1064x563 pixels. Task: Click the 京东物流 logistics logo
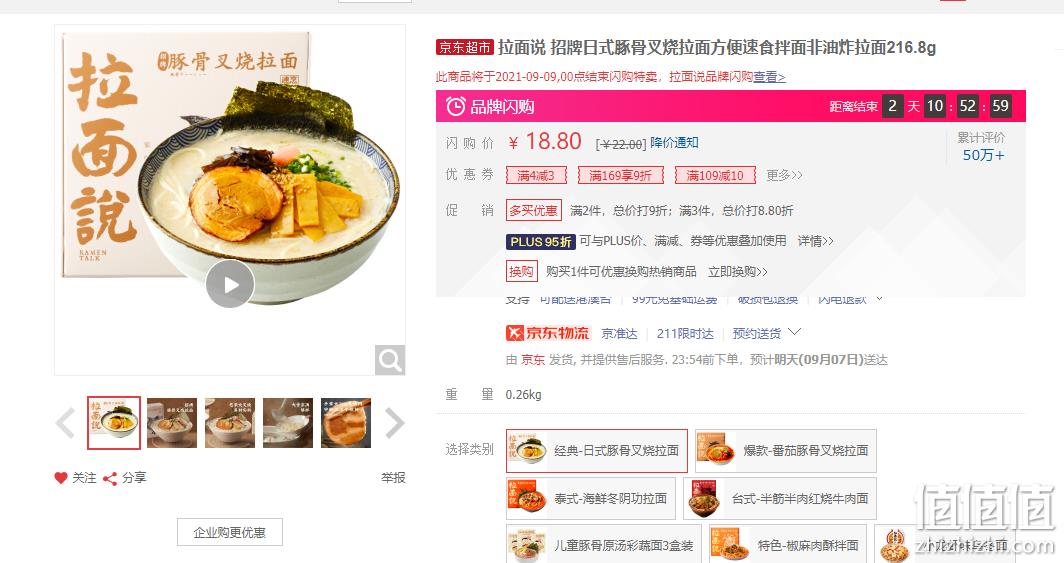pyautogui.click(x=548, y=333)
